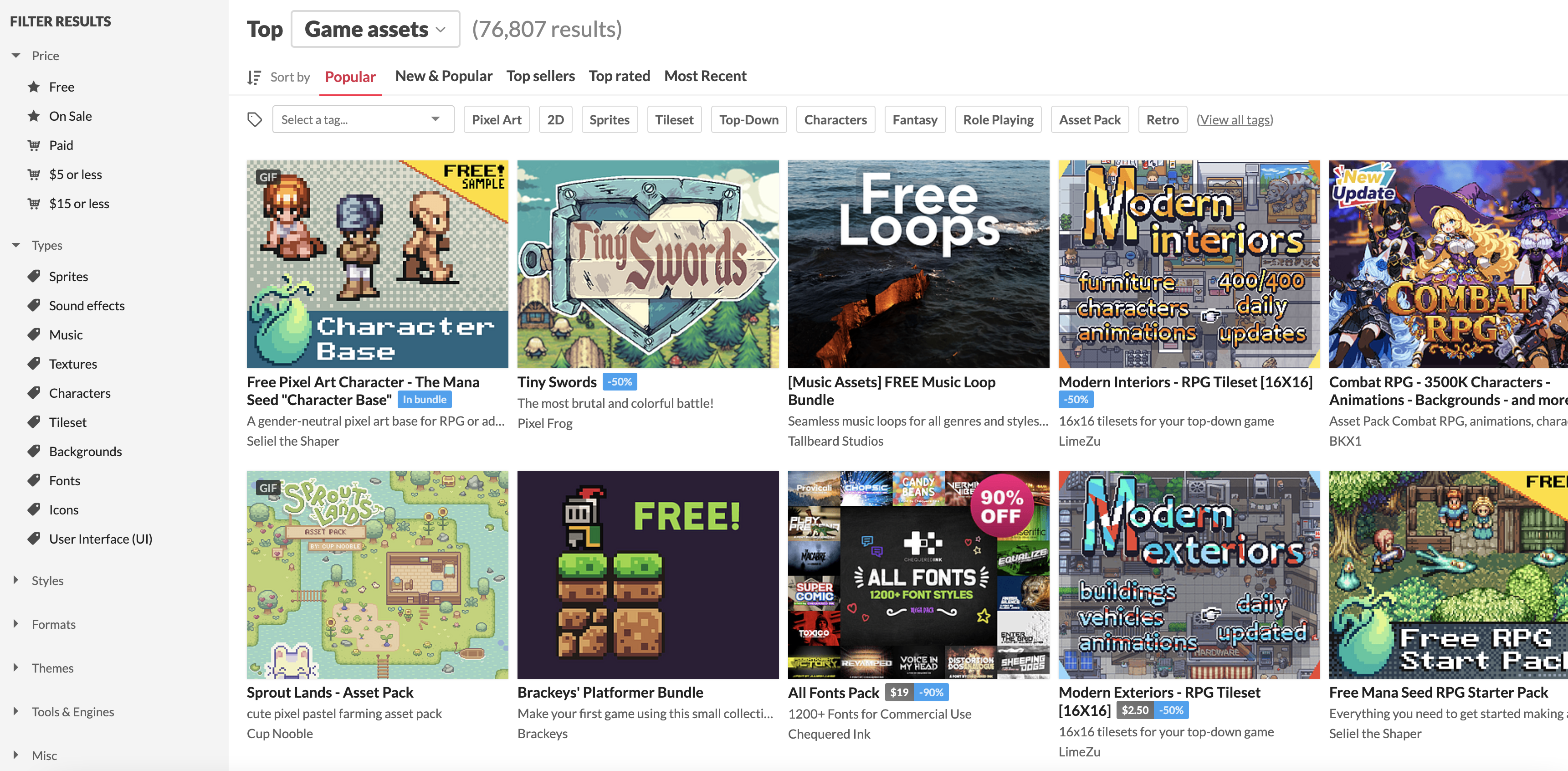Open the Sprout Lands cover thumbnail
Screen dimensions: 1568x771
point(377,575)
